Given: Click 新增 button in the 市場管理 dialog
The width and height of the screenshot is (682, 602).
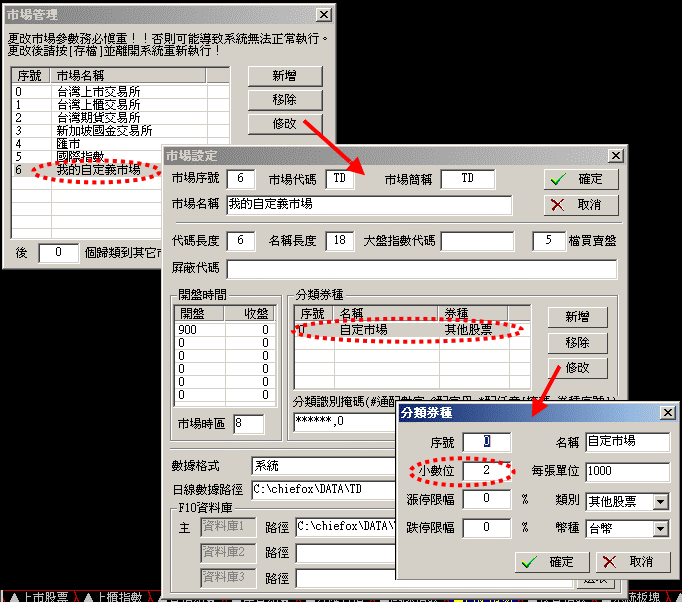Looking at the screenshot, I should pos(283,76).
